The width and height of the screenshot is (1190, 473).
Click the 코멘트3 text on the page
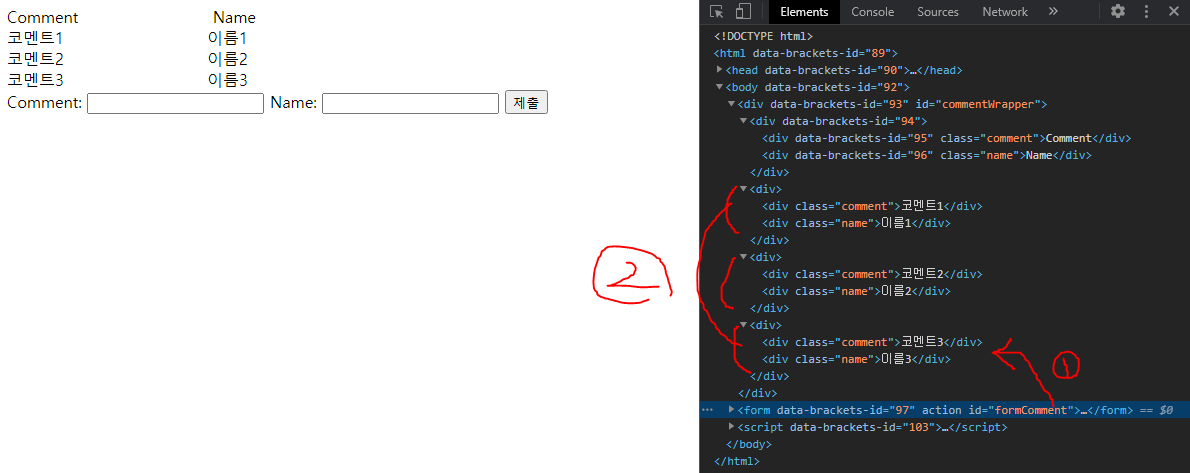pos(36,79)
